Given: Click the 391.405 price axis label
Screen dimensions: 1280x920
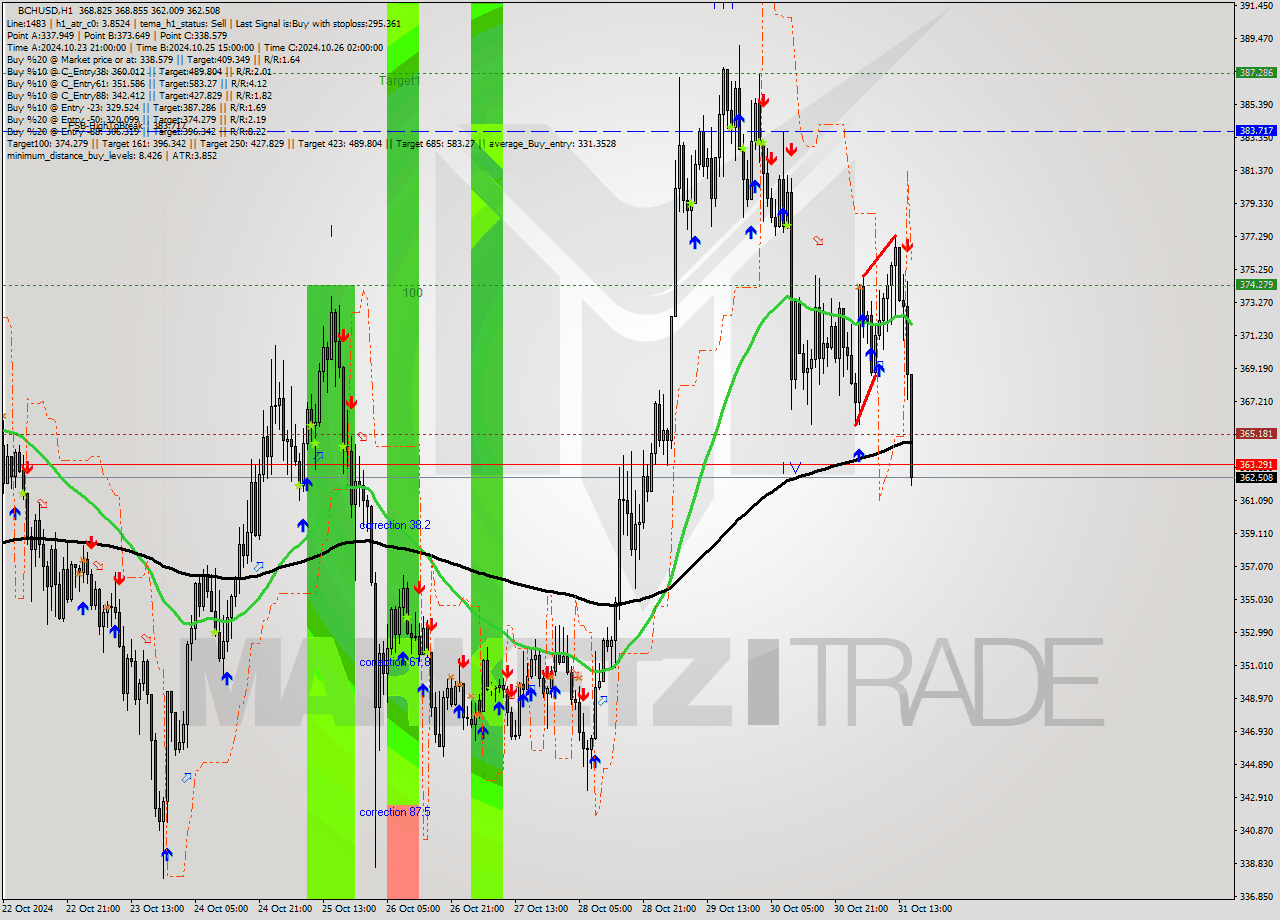Looking at the screenshot, I should pyautogui.click(x=1256, y=6).
